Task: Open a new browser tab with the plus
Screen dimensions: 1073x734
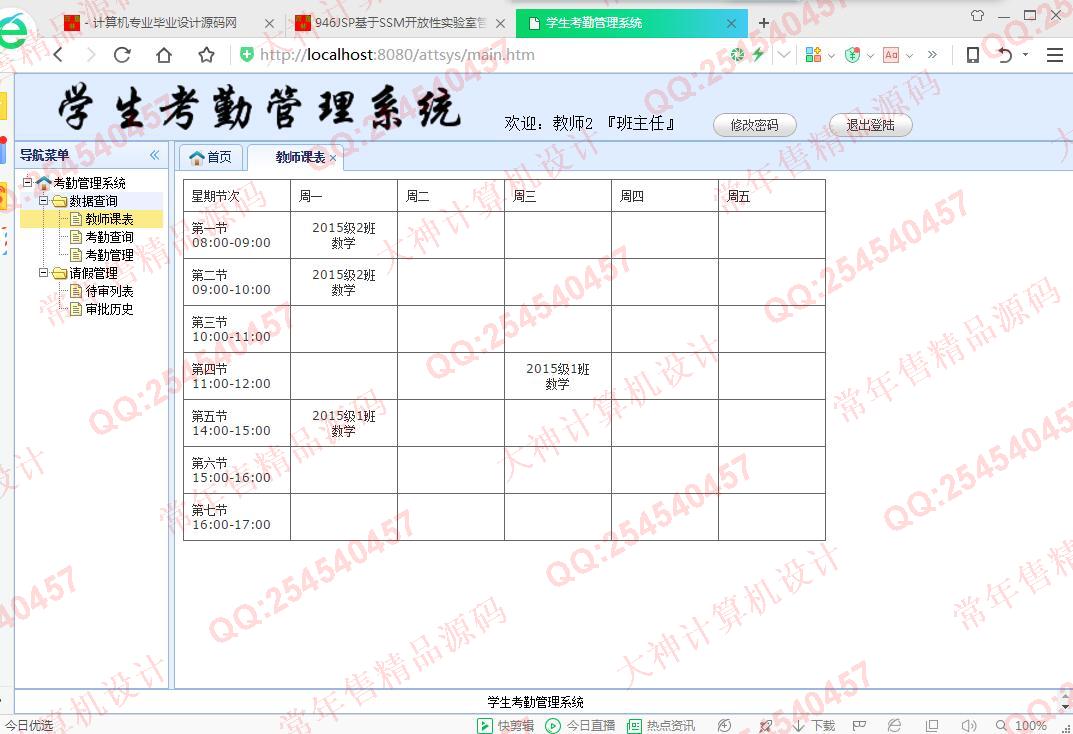Action: pos(764,23)
